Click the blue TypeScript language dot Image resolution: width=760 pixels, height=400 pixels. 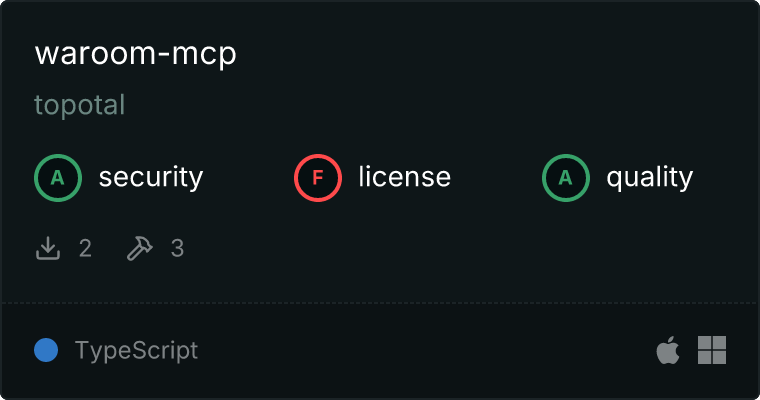[x=46, y=350]
